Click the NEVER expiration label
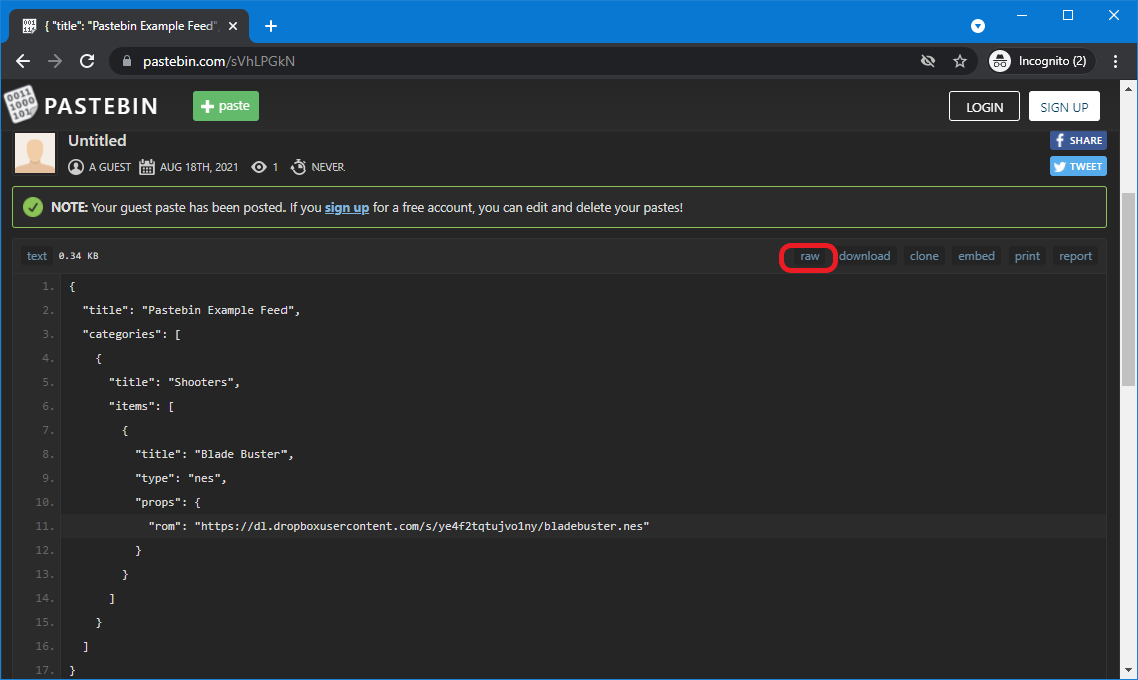The height and width of the screenshot is (680, 1138). (x=328, y=167)
